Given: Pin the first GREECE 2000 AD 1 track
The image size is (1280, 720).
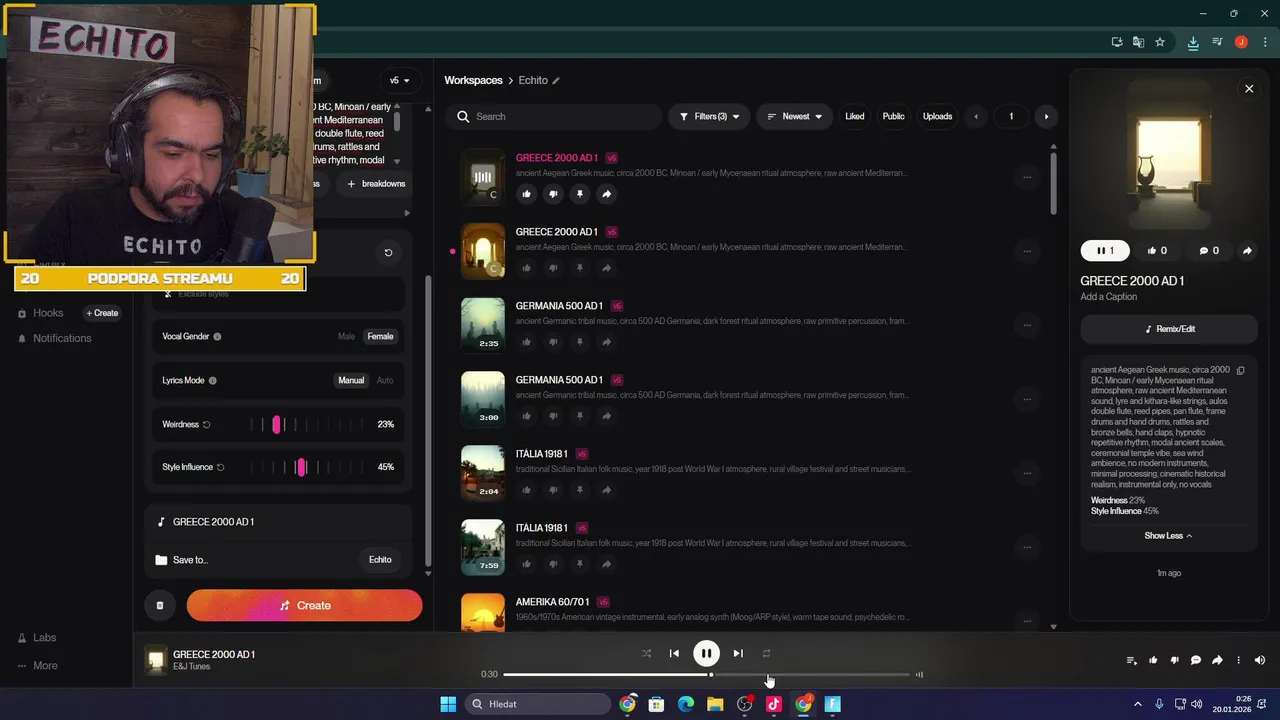Looking at the screenshot, I should [x=579, y=194].
